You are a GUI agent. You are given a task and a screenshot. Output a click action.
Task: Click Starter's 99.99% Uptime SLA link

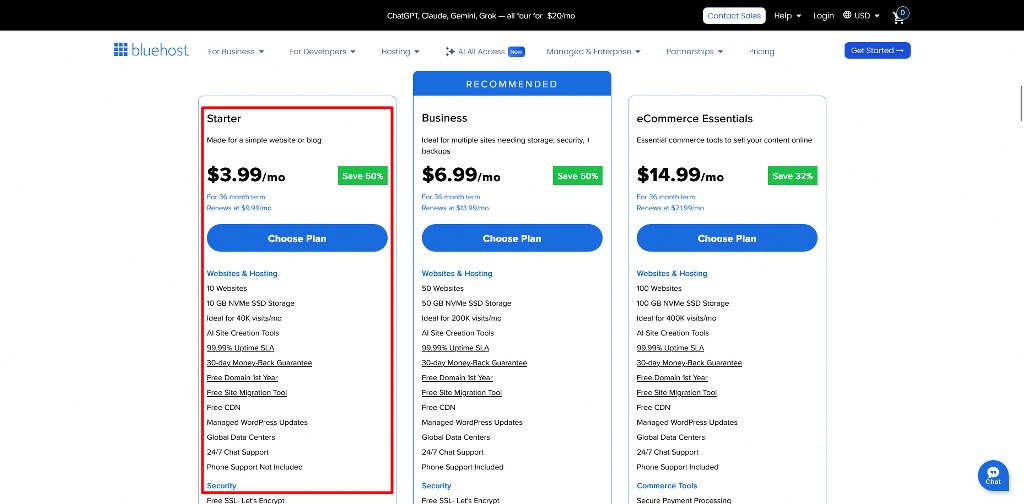pyautogui.click(x=240, y=348)
